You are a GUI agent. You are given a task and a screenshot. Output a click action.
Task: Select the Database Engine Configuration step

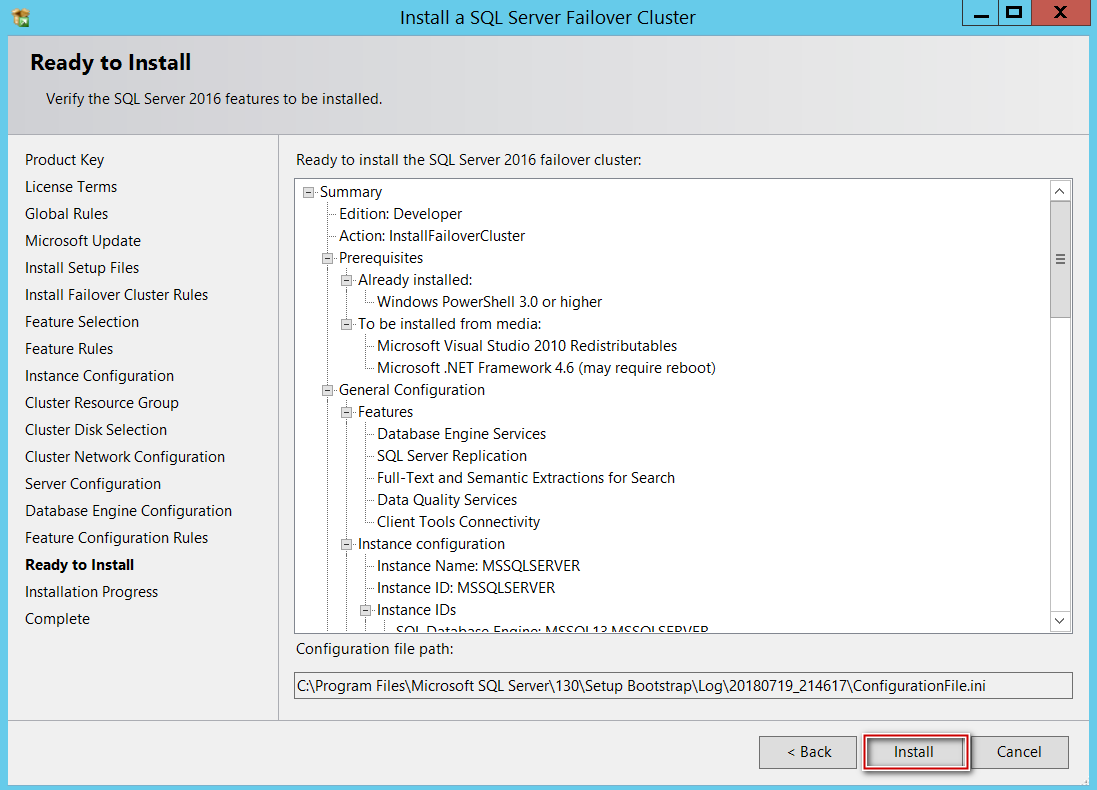128,511
